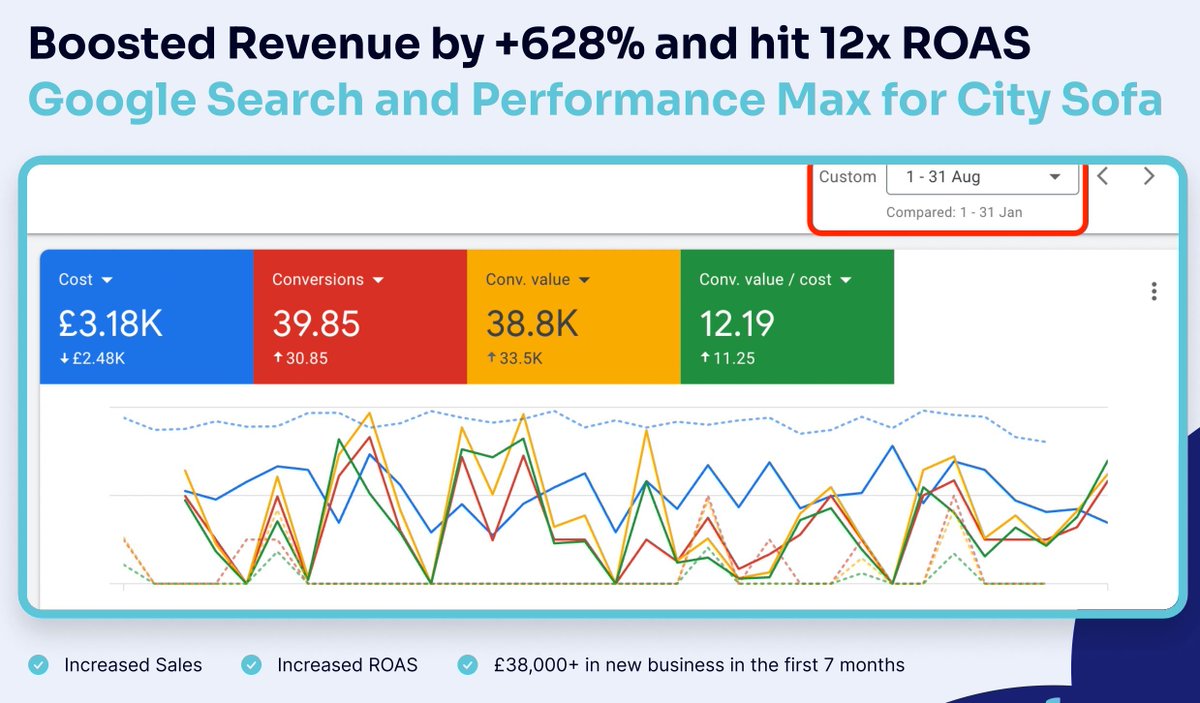
Task: Select the blue Cost metric card
Action: pyautogui.click(x=146, y=316)
